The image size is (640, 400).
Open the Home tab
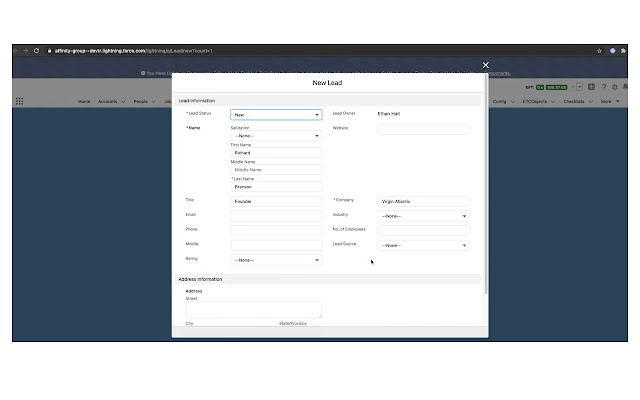point(84,101)
